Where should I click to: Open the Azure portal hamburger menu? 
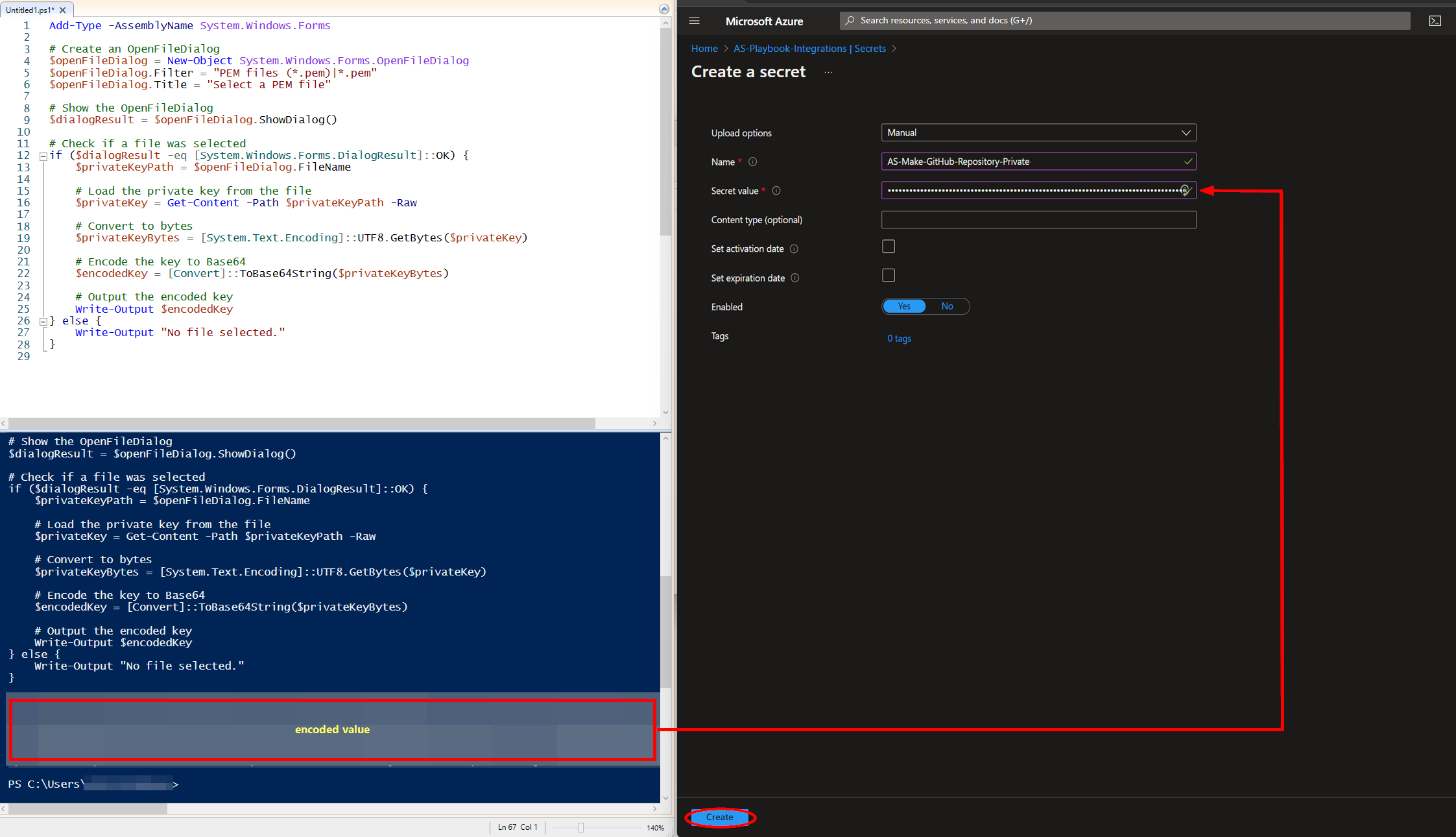point(694,21)
